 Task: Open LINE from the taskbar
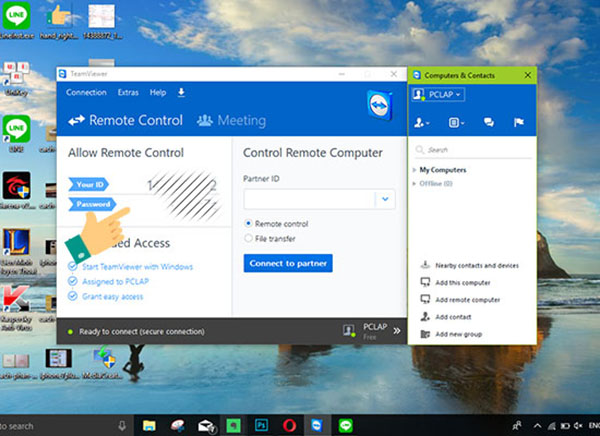coord(346,426)
